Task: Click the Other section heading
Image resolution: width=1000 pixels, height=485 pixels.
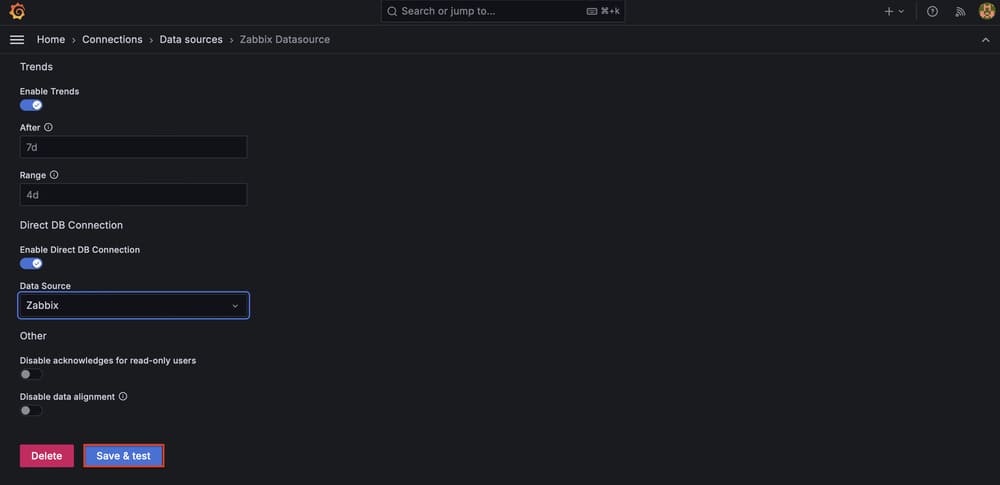Action: pyautogui.click(x=33, y=336)
